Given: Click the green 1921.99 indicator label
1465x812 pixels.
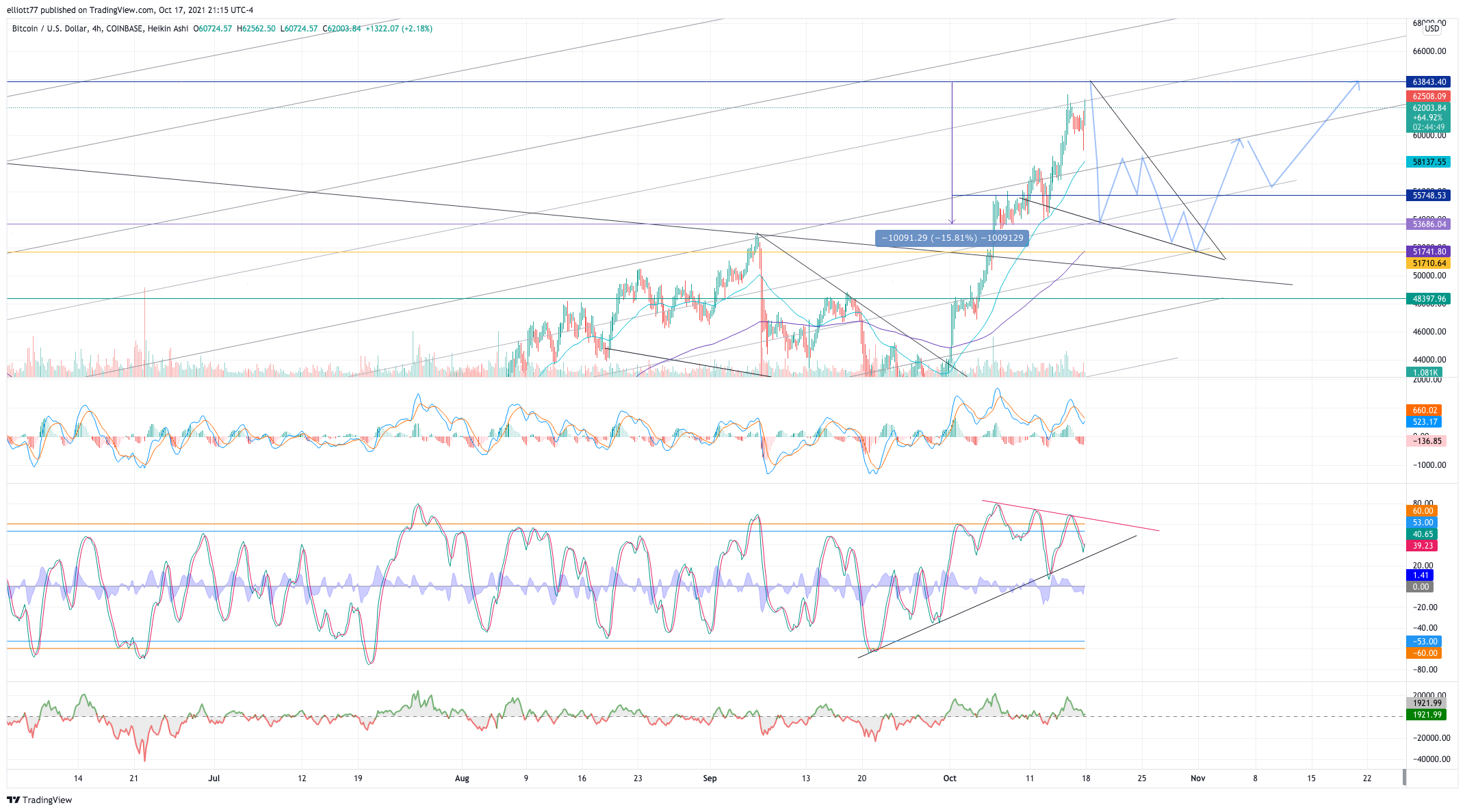Looking at the screenshot, I should coord(1426,715).
